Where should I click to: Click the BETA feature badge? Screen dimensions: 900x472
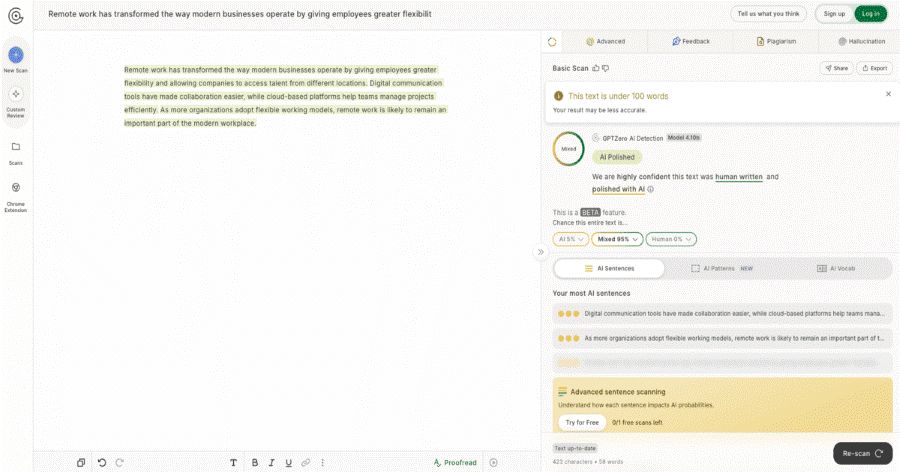point(590,212)
